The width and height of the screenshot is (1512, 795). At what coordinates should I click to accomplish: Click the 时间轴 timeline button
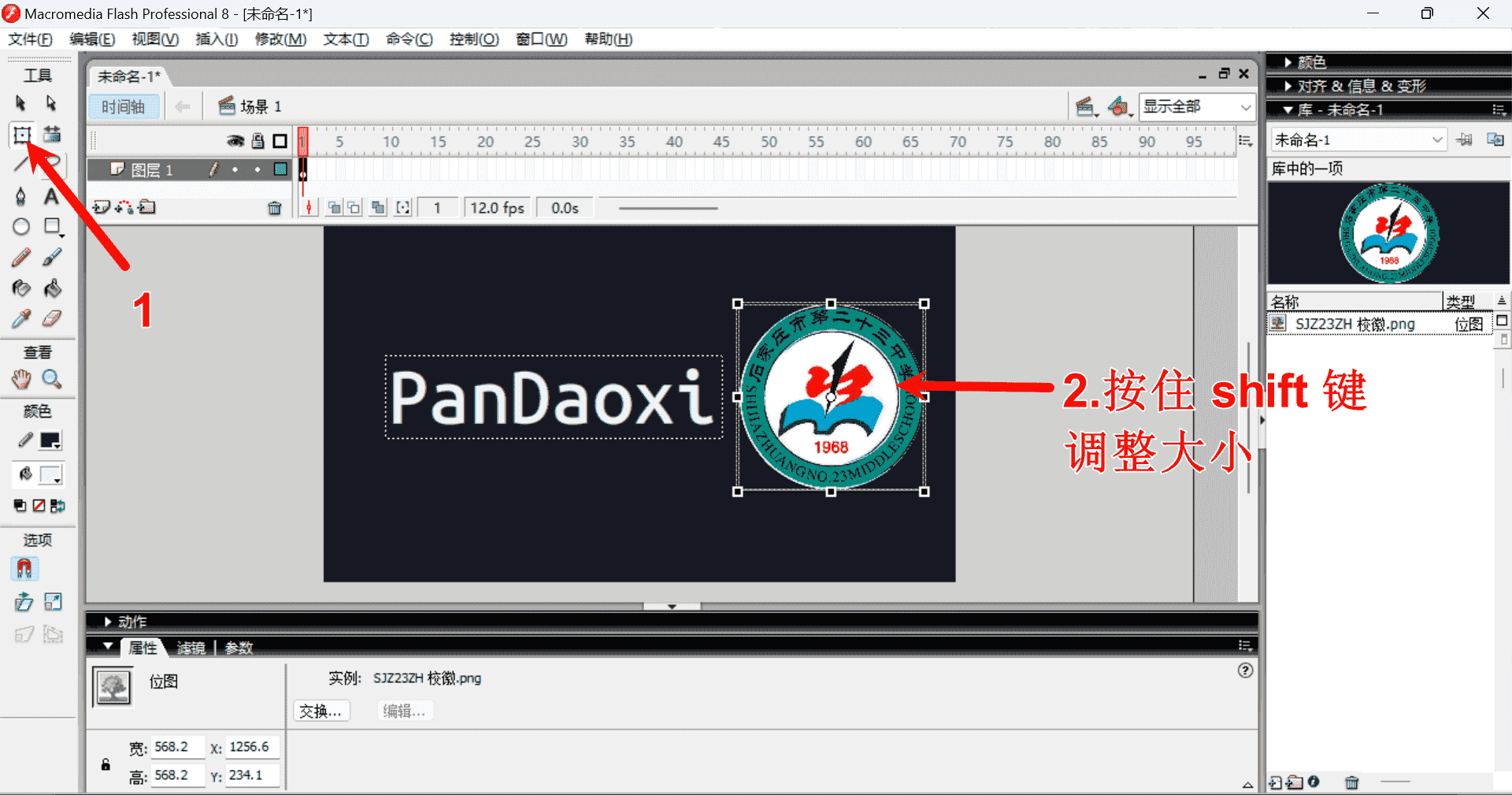coord(124,106)
